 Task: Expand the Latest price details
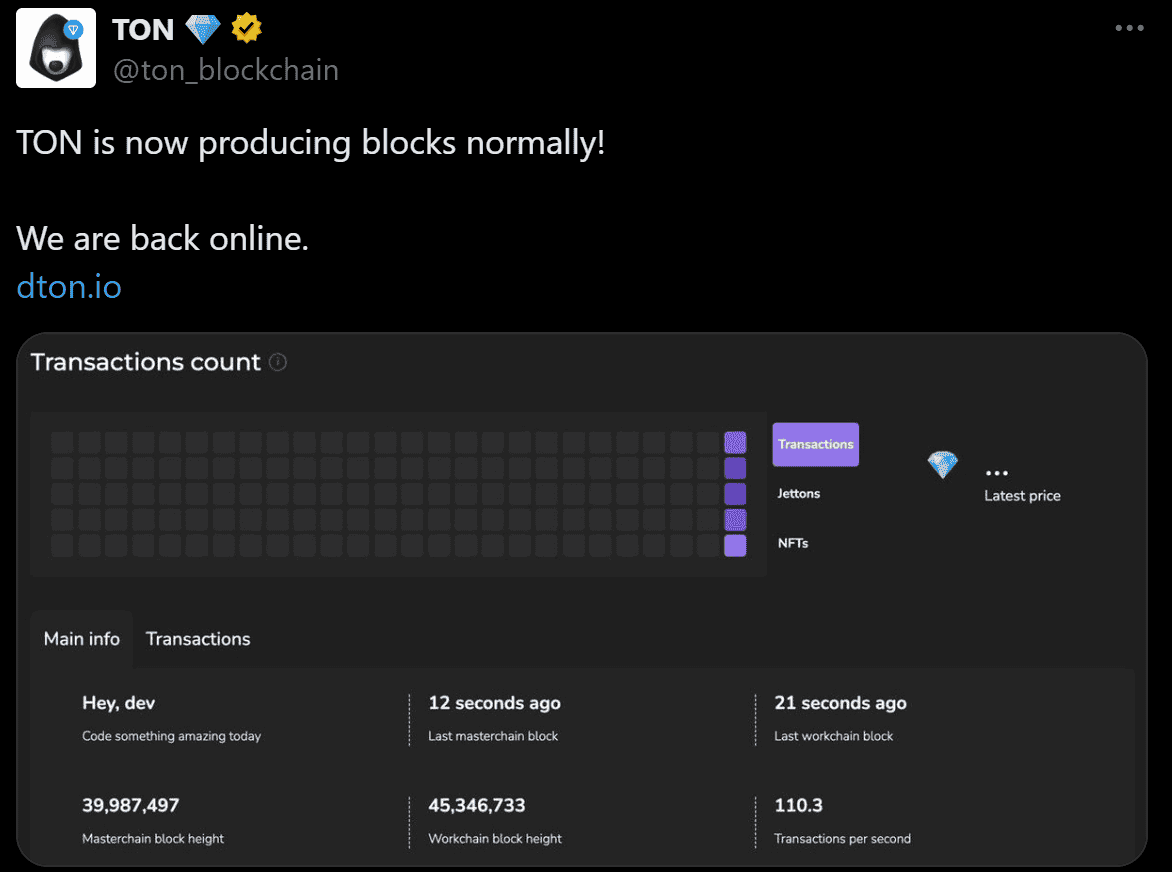(1022, 495)
